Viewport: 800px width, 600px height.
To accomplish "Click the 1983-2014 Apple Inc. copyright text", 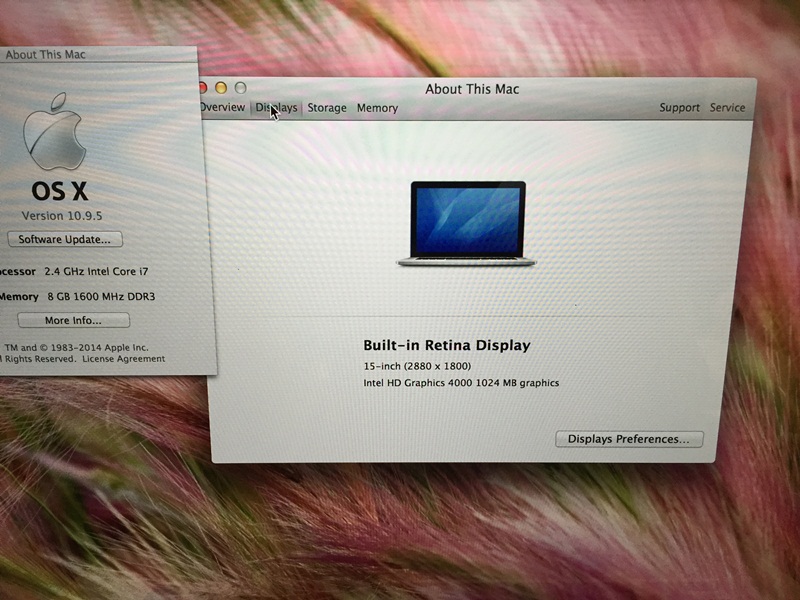I will click(77, 347).
